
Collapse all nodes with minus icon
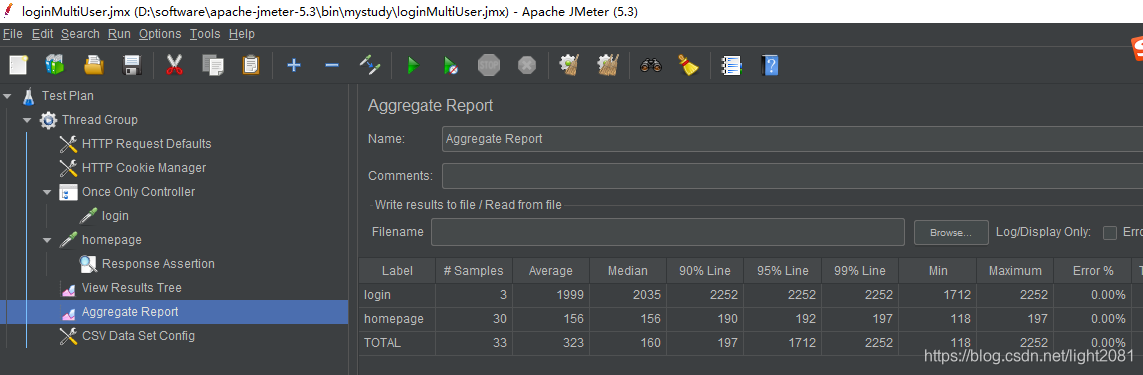pyautogui.click(x=332, y=66)
